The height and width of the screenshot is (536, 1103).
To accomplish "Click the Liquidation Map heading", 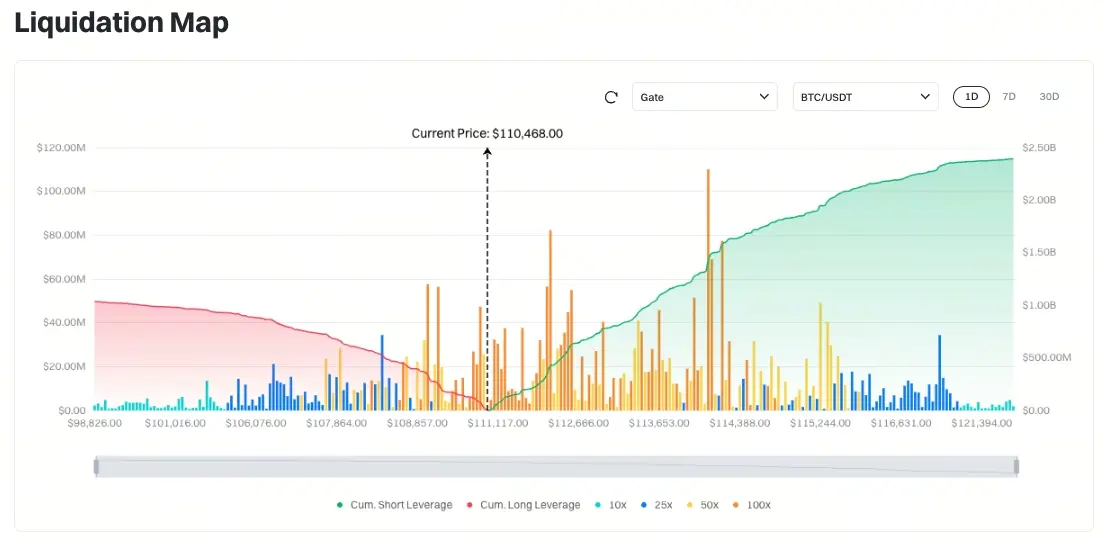I will pyautogui.click(x=122, y=23).
